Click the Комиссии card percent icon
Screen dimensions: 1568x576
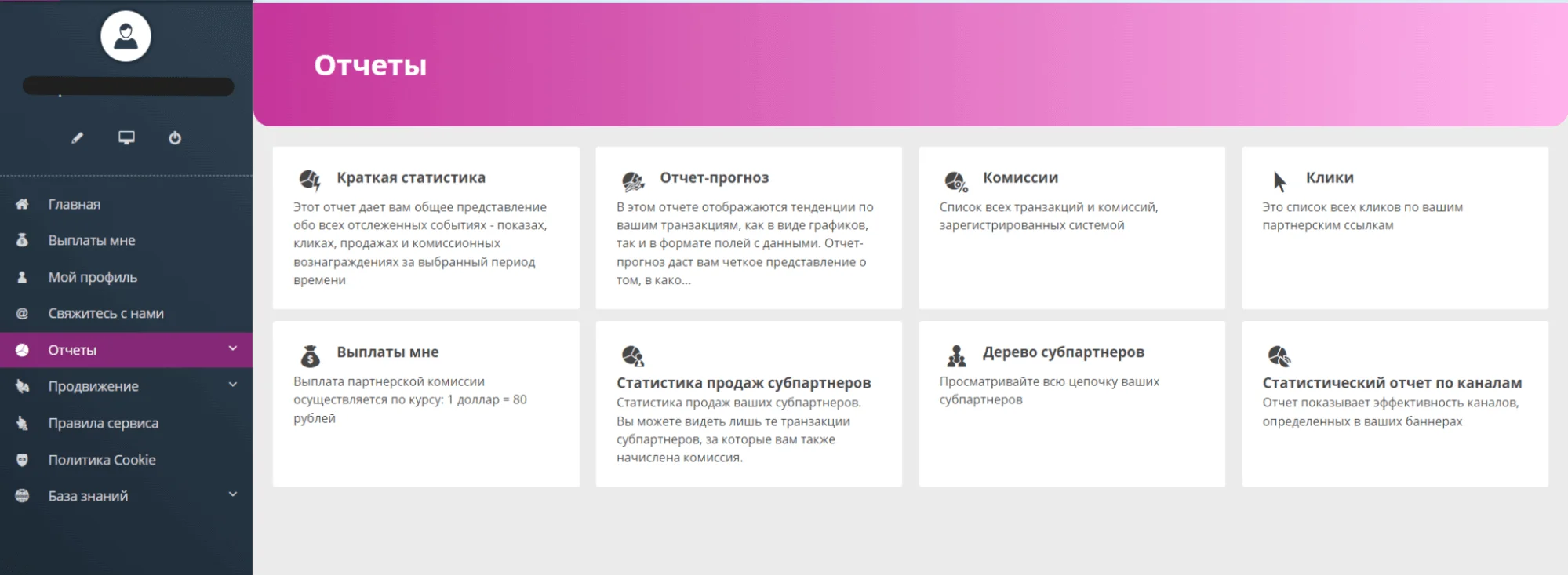(956, 181)
